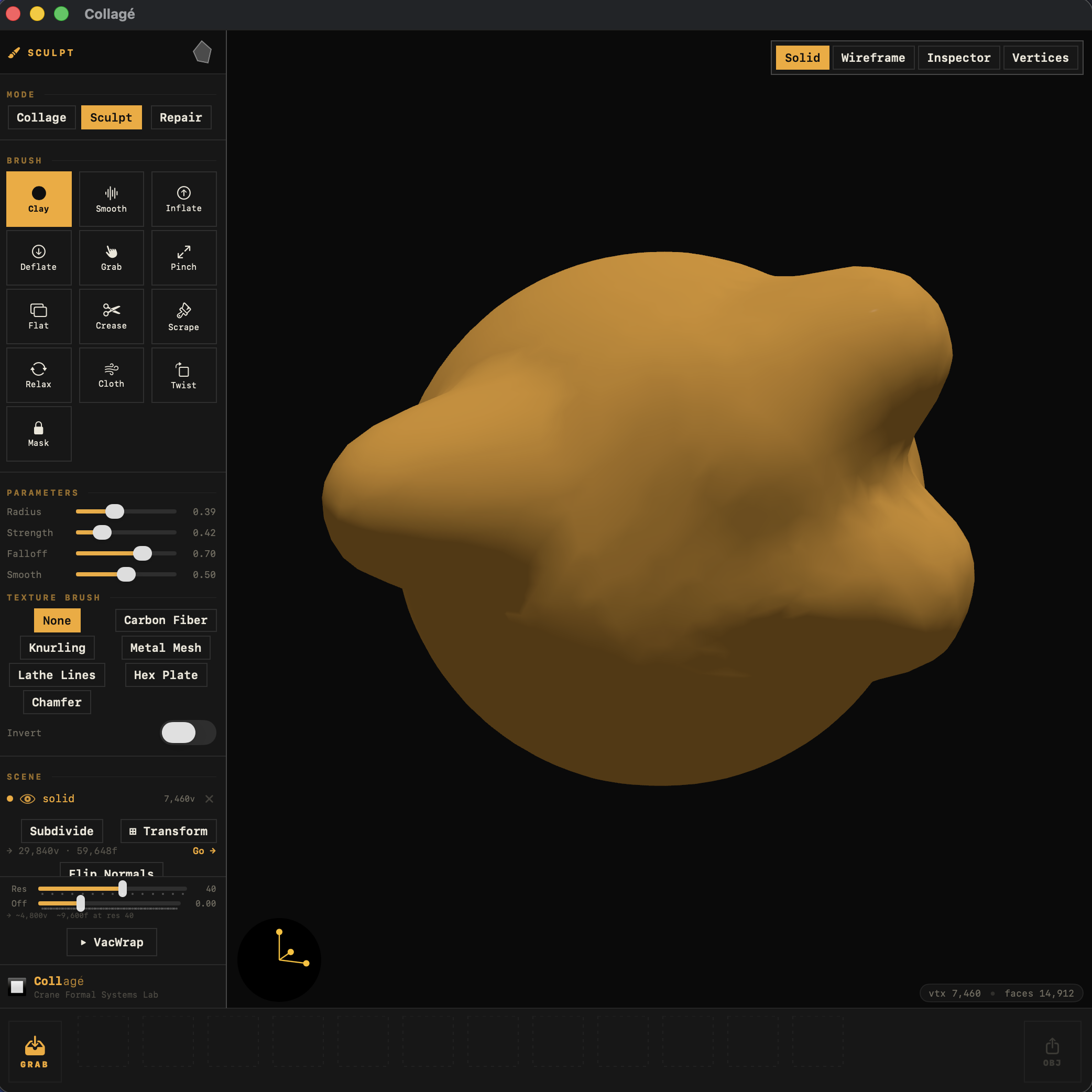The image size is (1092, 1092).
Task: Click the GRAB download icon
Action: pyautogui.click(x=34, y=1049)
